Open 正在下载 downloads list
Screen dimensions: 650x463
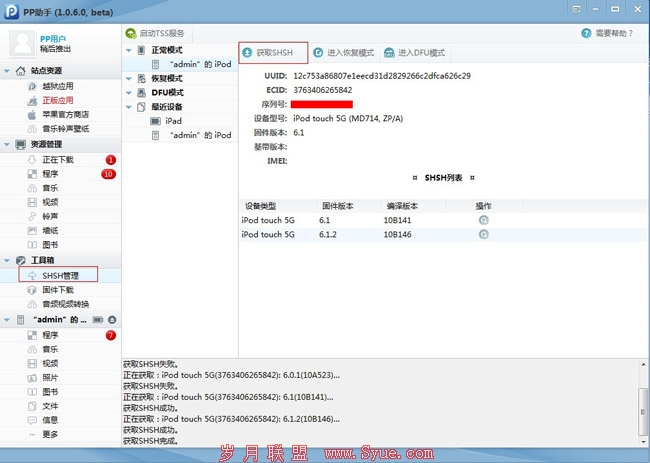(x=58, y=160)
